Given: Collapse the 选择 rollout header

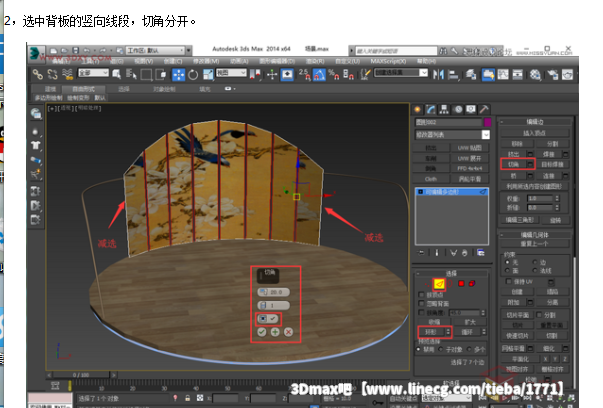Looking at the screenshot, I should pyautogui.click(x=451, y=273).
